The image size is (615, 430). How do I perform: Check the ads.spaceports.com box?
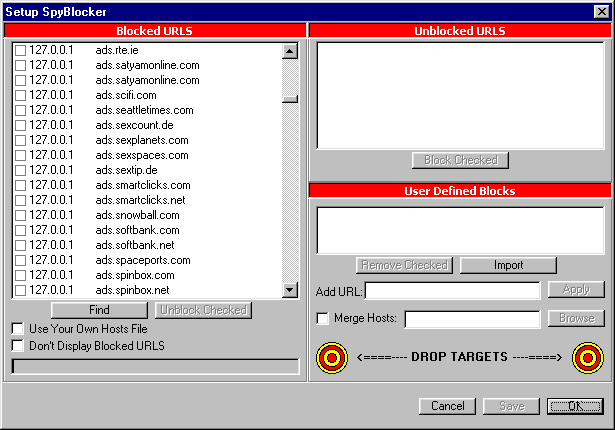[x=20, y=260]
